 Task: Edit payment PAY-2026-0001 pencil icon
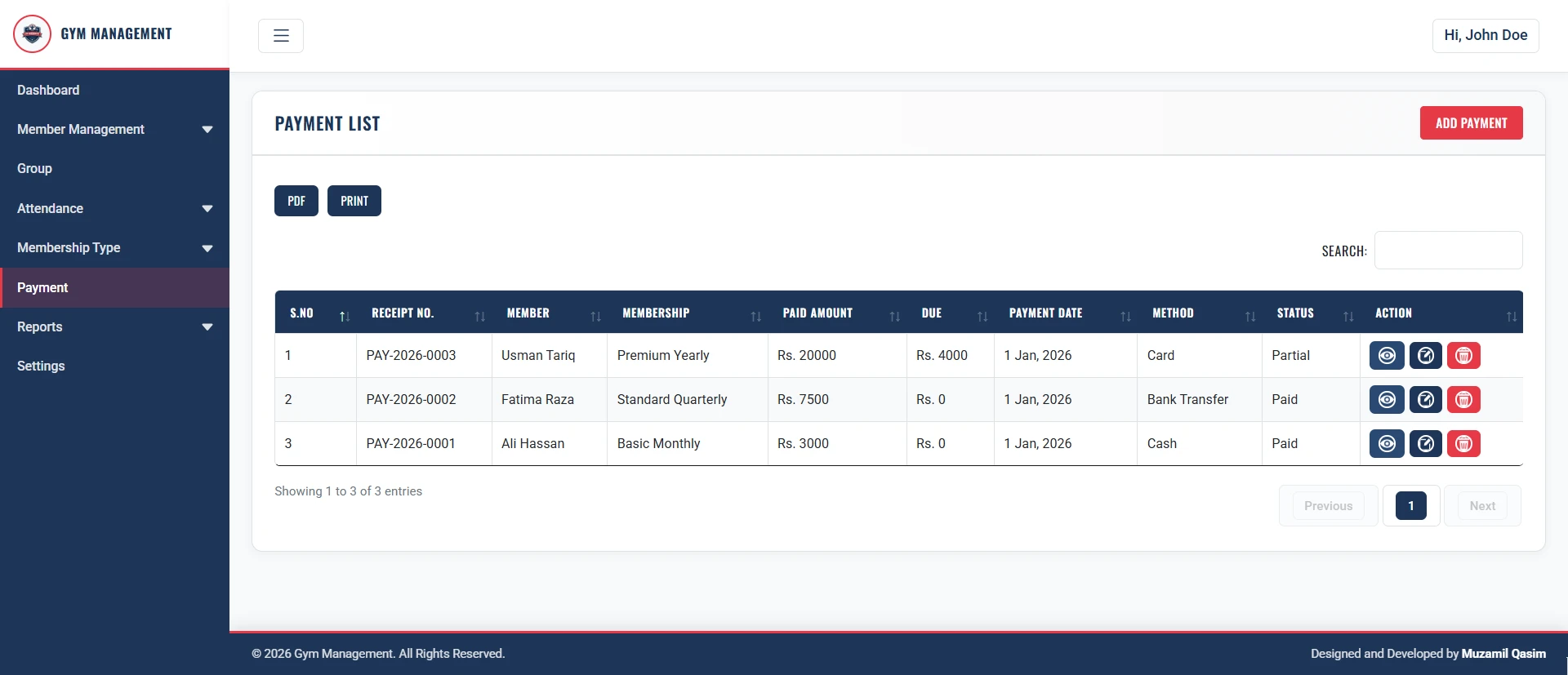(1426, 444)
